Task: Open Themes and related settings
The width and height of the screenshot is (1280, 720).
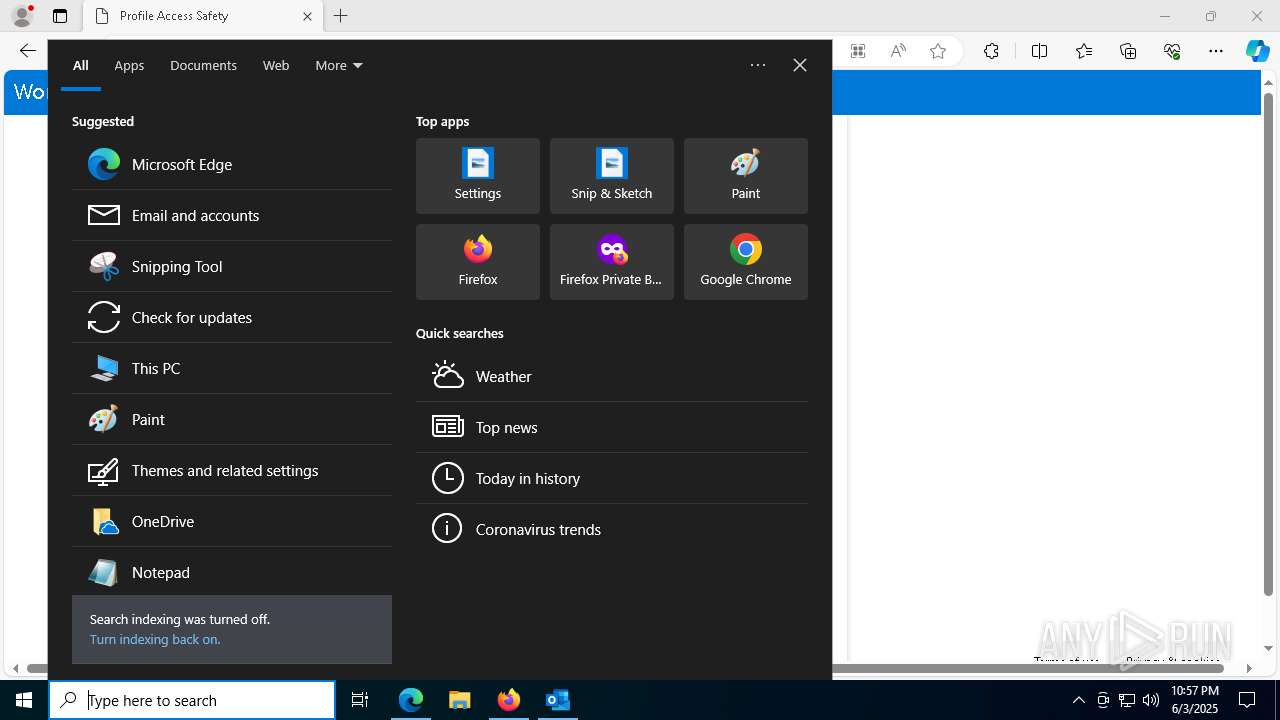Action: click(x=232, y=470)
